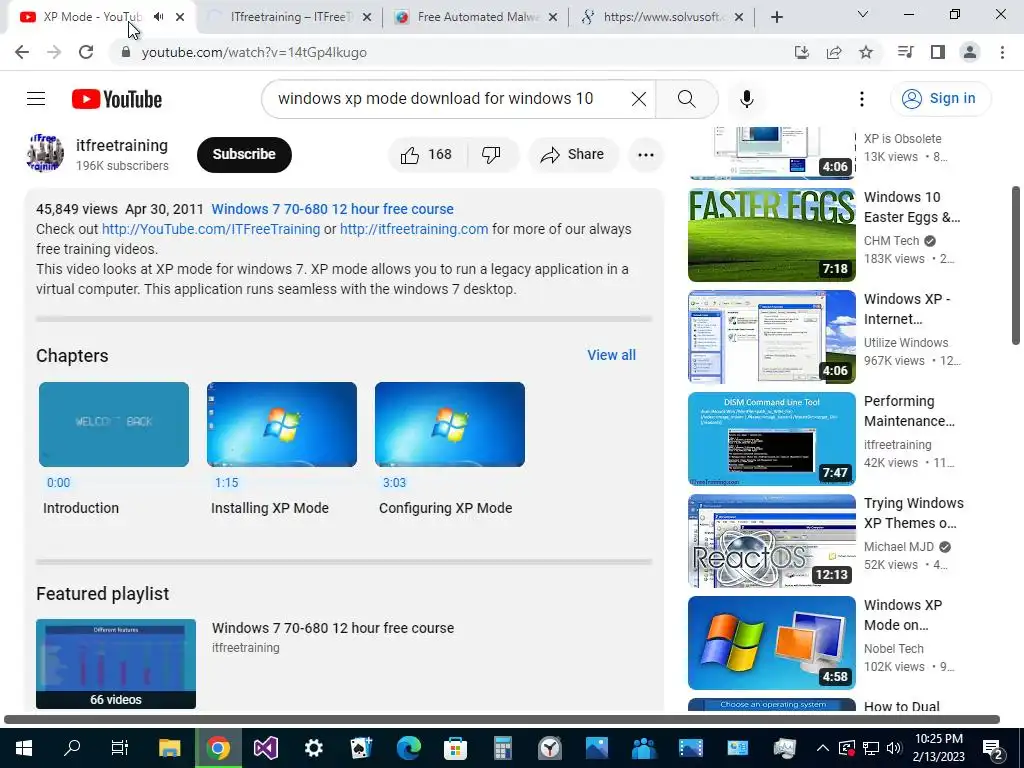This screenshot has width=1024, height=768.
Task: Open the tab search chevron
Action: tap(863, 14)
